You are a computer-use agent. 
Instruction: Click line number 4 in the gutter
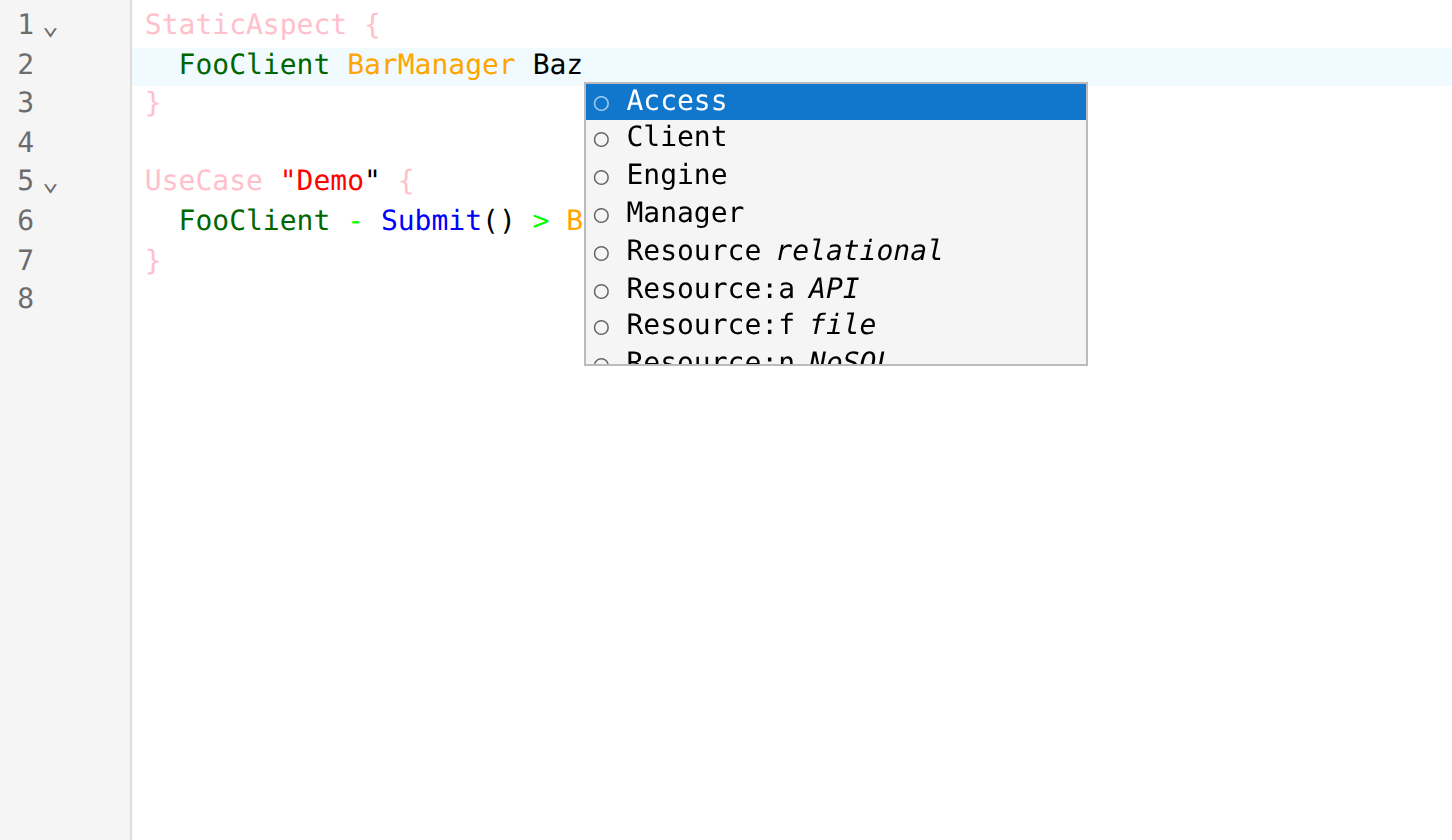pos(26,142)
